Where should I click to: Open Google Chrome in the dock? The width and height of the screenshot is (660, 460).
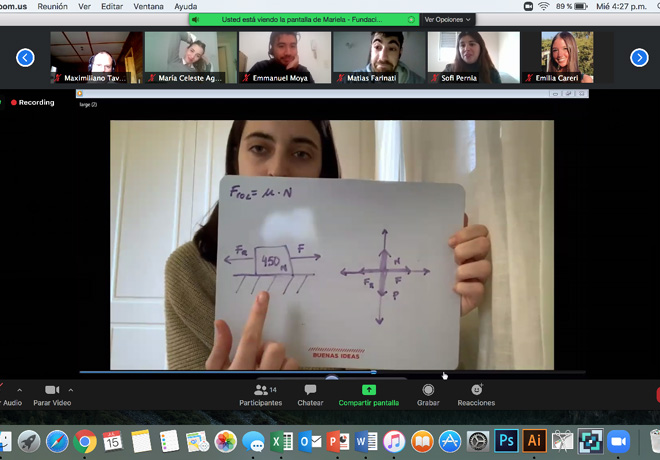85,440
